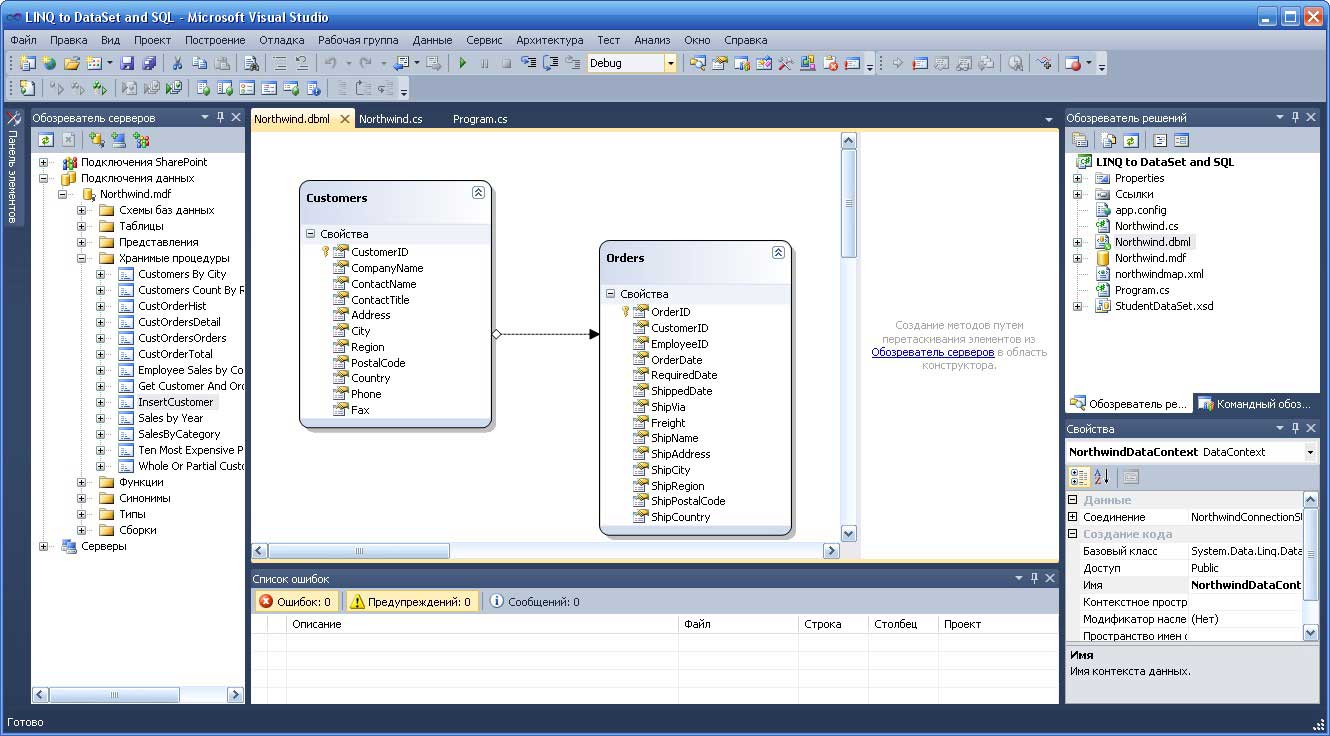Expand the Соединение property row
Screen dimensions: 1330x736
(1073, 517)
